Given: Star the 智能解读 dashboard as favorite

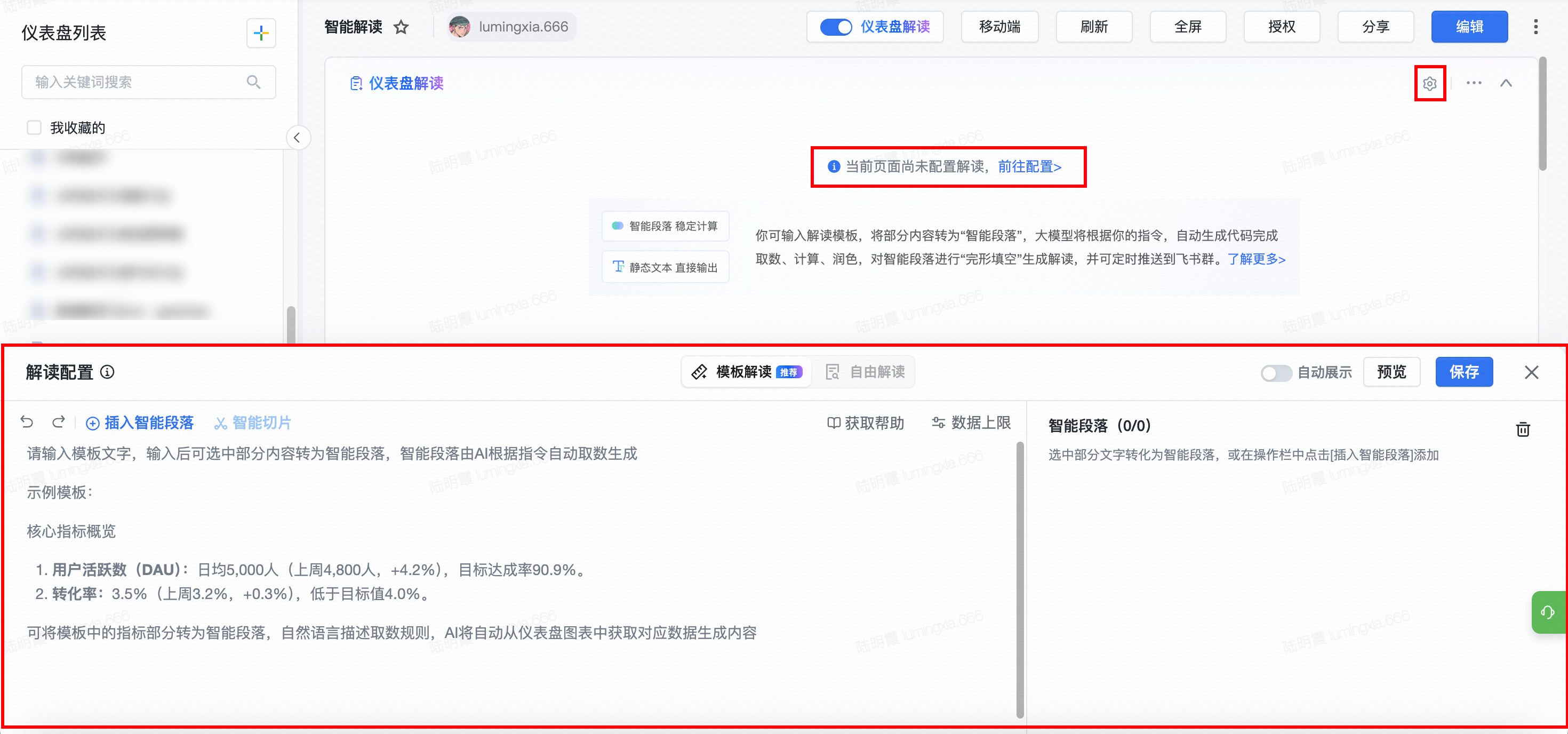Looking at the screenshot, I should coord(401,27).
